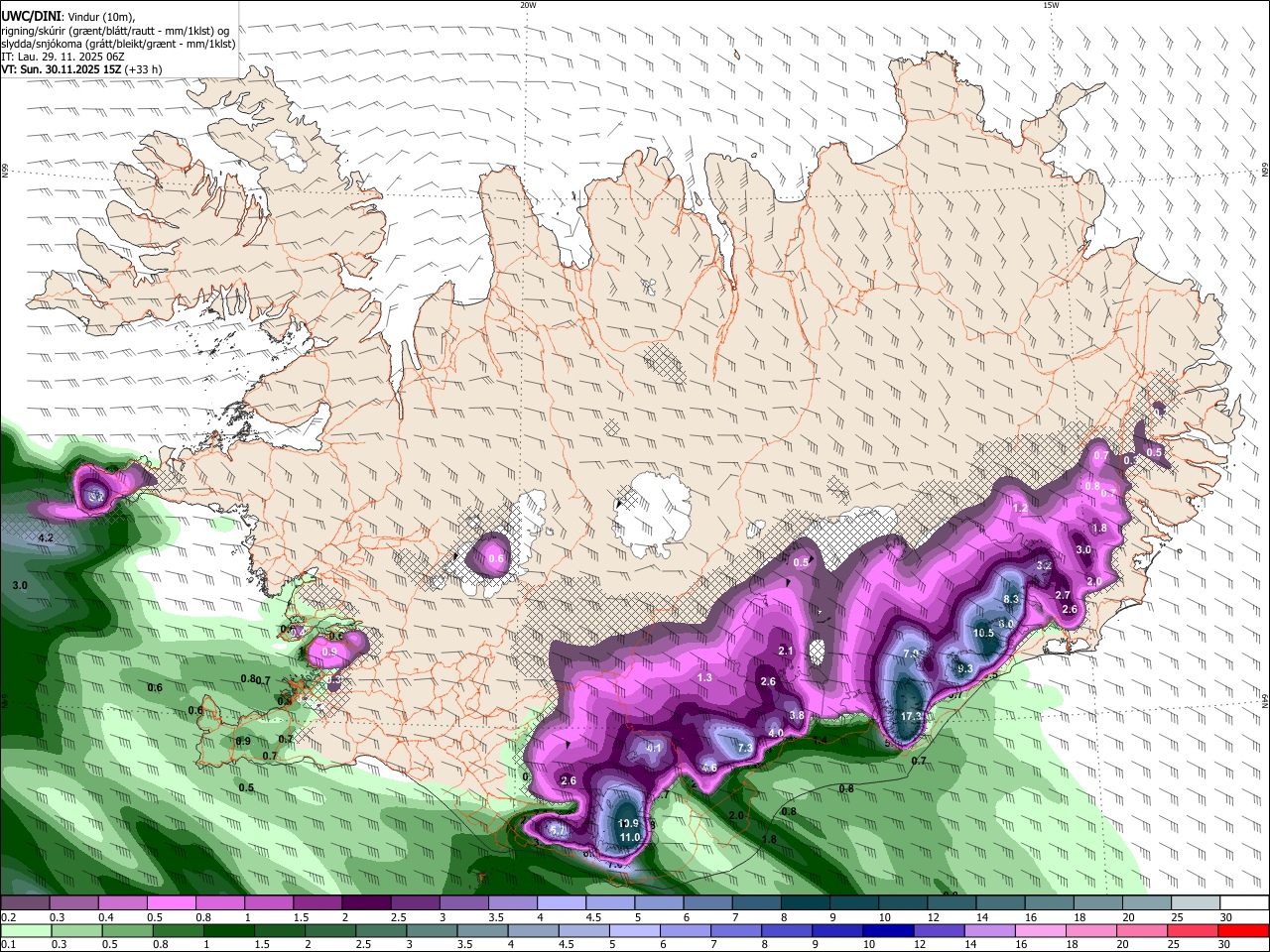
Task: Click the precipitation value '3.2'
Action: pos(1044,566)
